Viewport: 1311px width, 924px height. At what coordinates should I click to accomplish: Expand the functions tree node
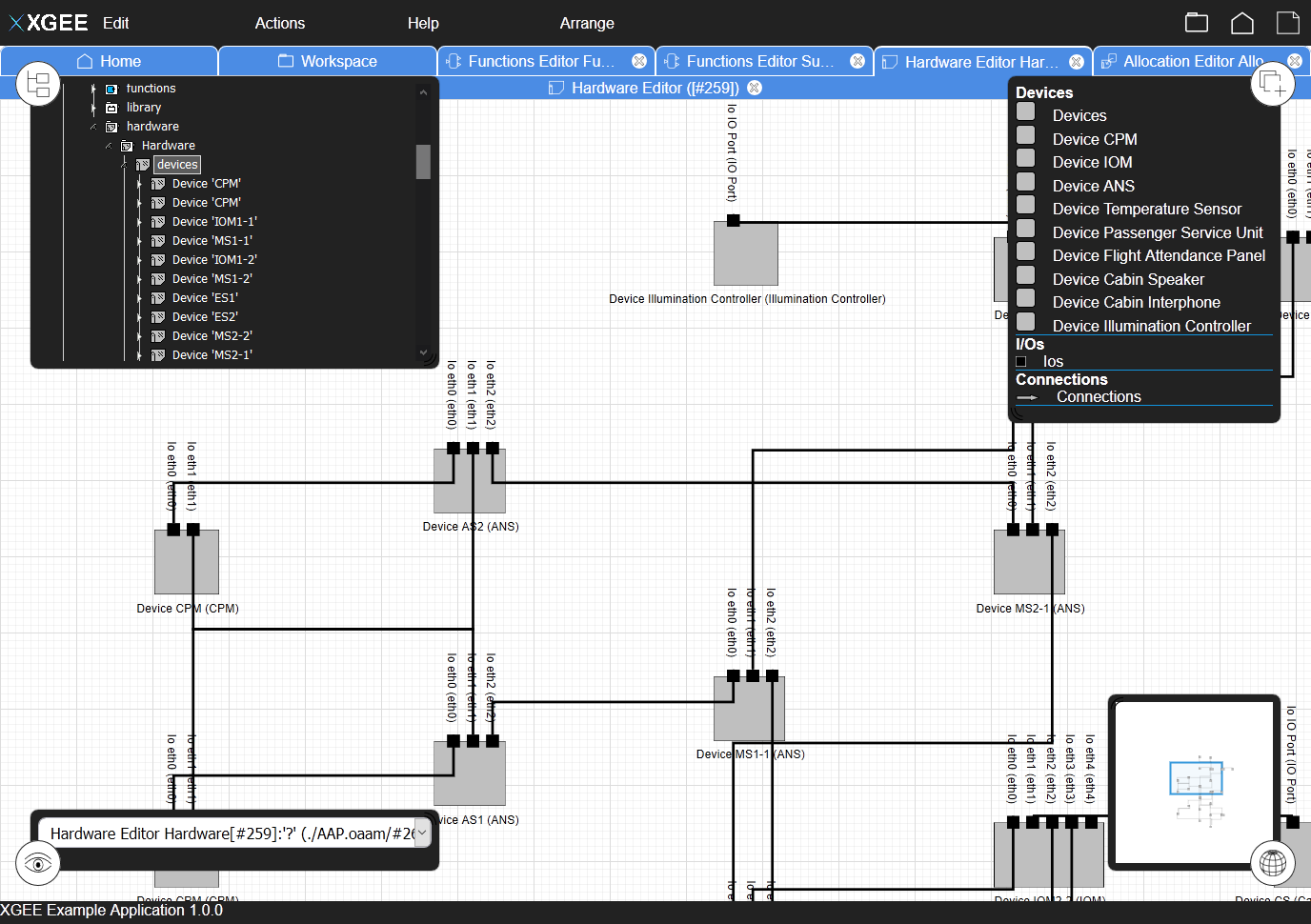click(x=93, y=89)
